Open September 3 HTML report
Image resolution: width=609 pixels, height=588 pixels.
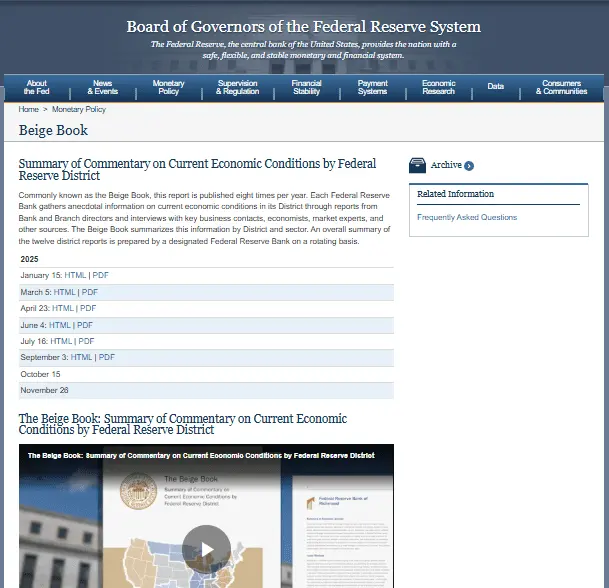coord(81,357)
